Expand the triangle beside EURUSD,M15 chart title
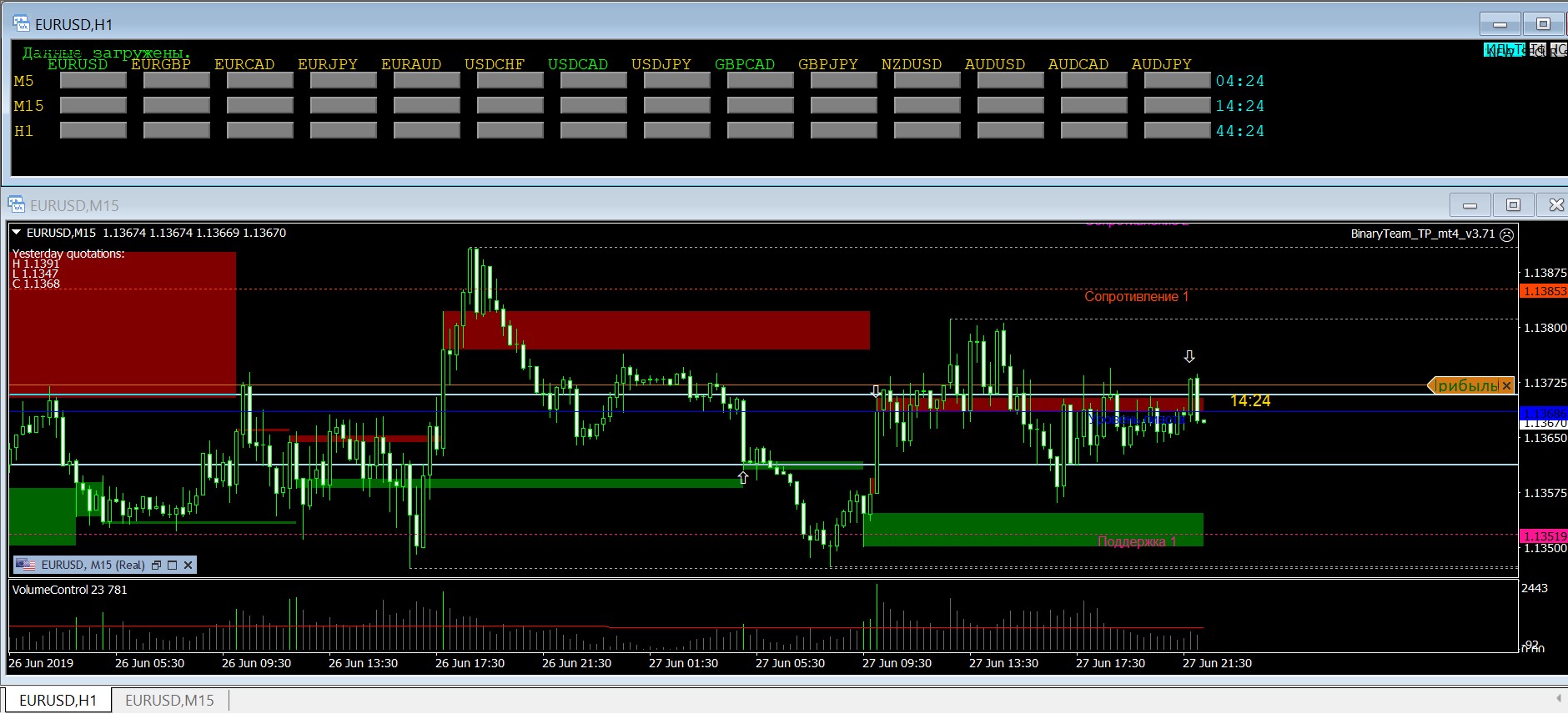The height and width of the screenshot is (714, 1568). point(17,233)
